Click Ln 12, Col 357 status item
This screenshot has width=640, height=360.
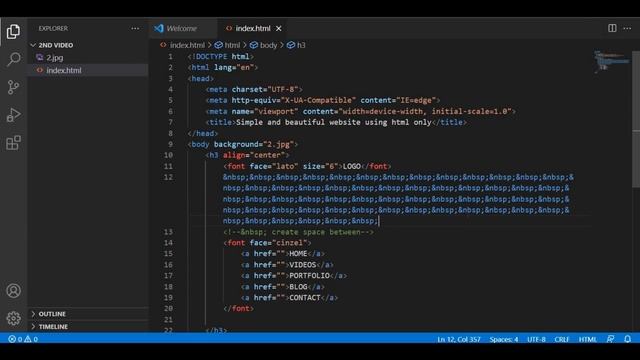[x=459, y=339]
